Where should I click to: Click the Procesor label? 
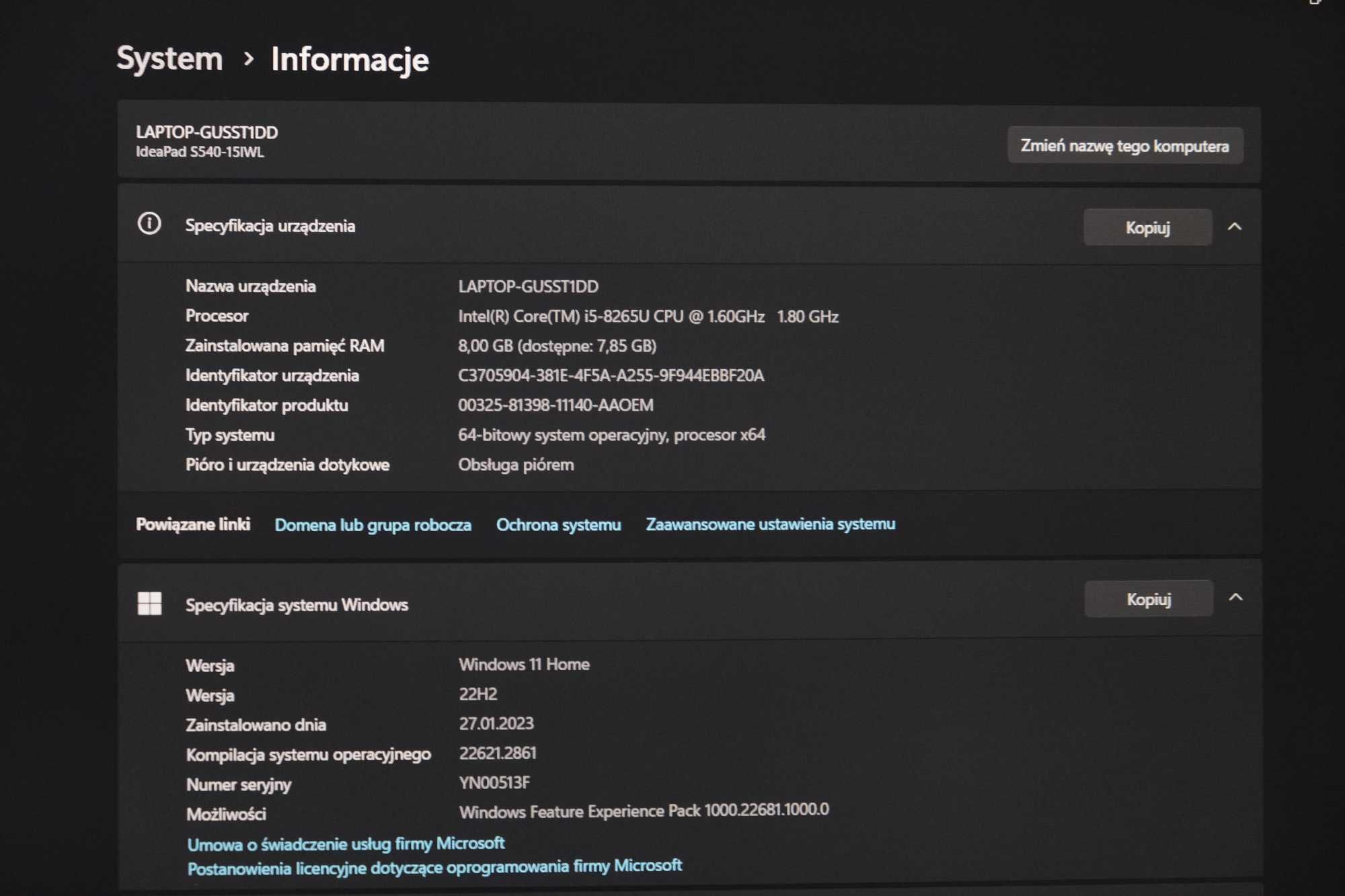[x=217, y=316]
